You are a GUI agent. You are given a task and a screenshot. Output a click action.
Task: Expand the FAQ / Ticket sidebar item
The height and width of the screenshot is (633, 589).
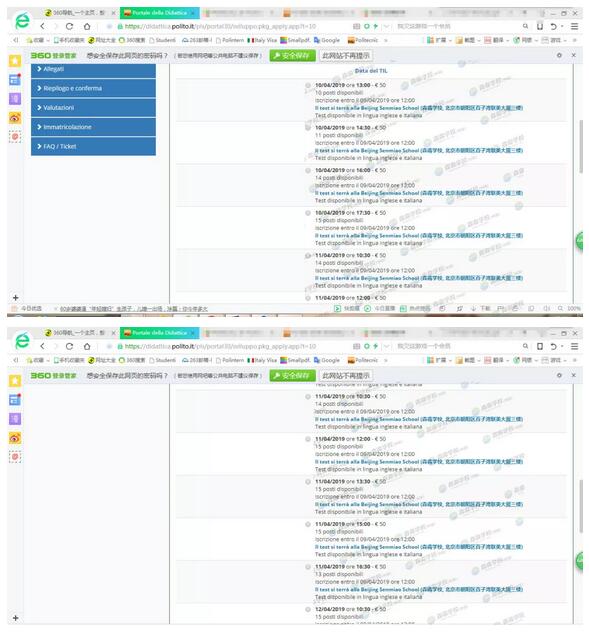tap(93, 146)
